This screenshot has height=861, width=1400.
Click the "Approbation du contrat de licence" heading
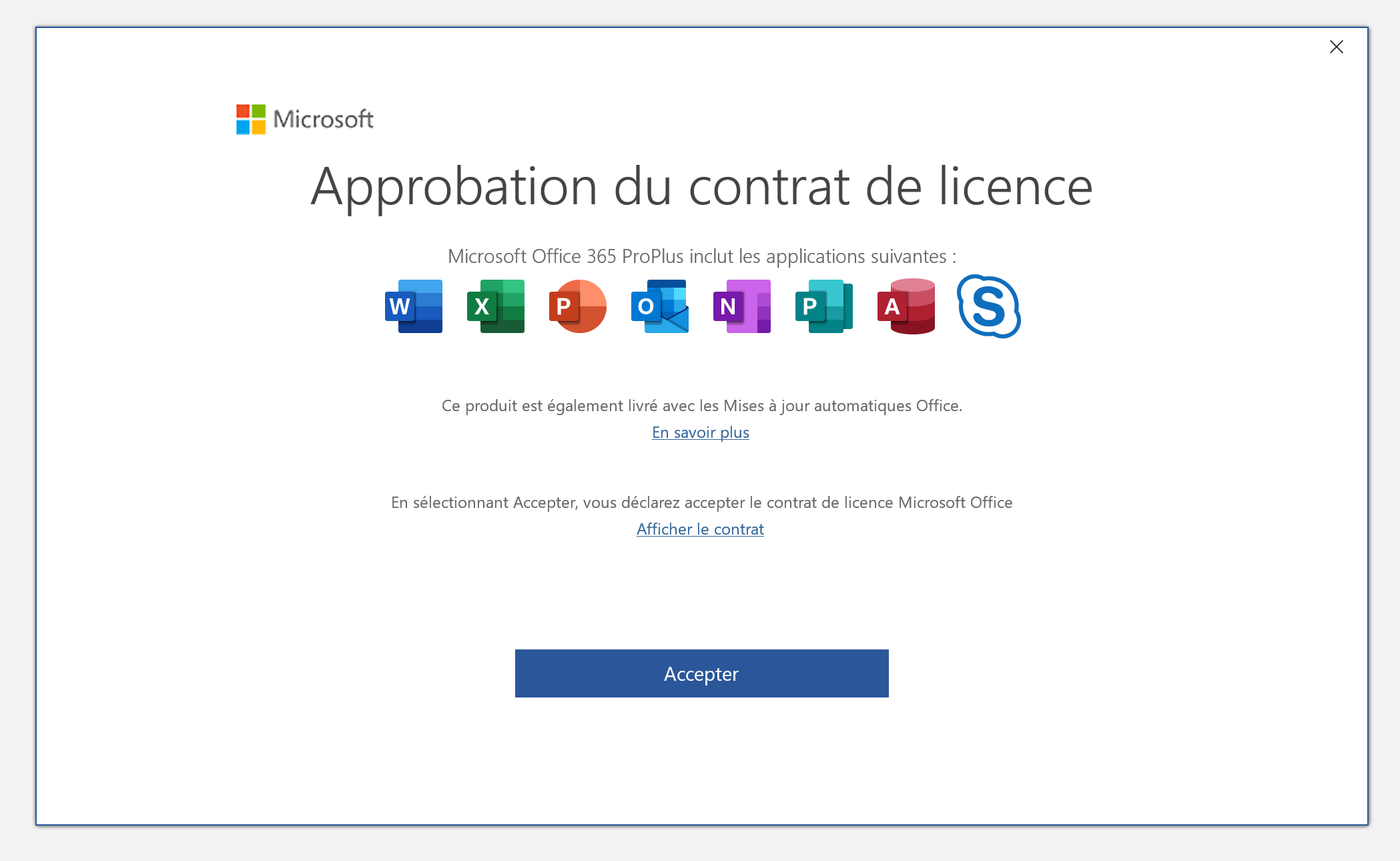(x=701, y=187)
